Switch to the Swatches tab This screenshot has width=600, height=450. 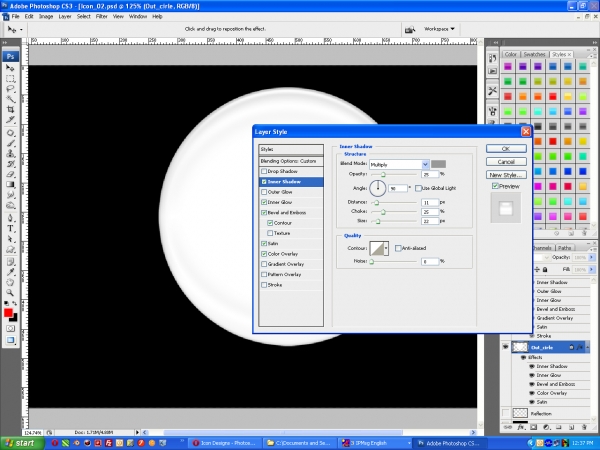(534, 54)
